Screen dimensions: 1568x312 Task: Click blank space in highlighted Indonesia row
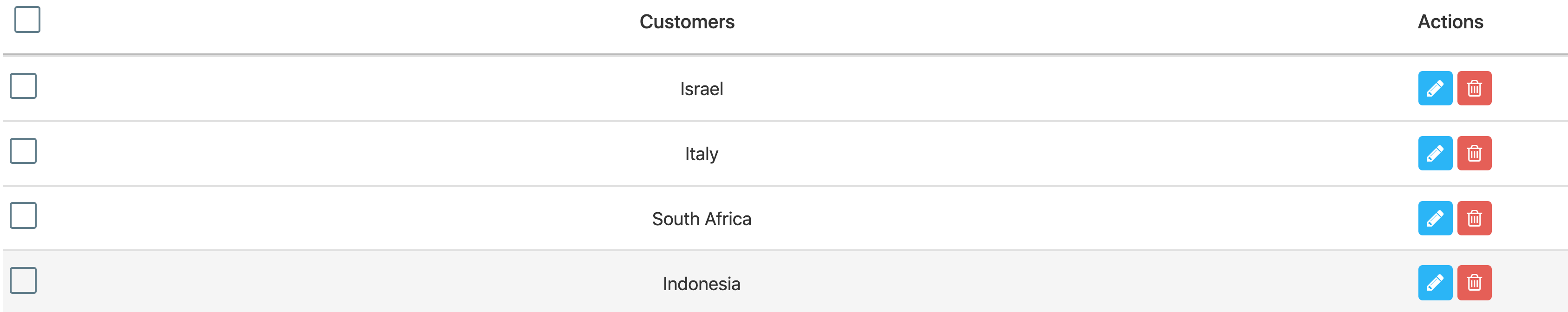point(1035,283)
